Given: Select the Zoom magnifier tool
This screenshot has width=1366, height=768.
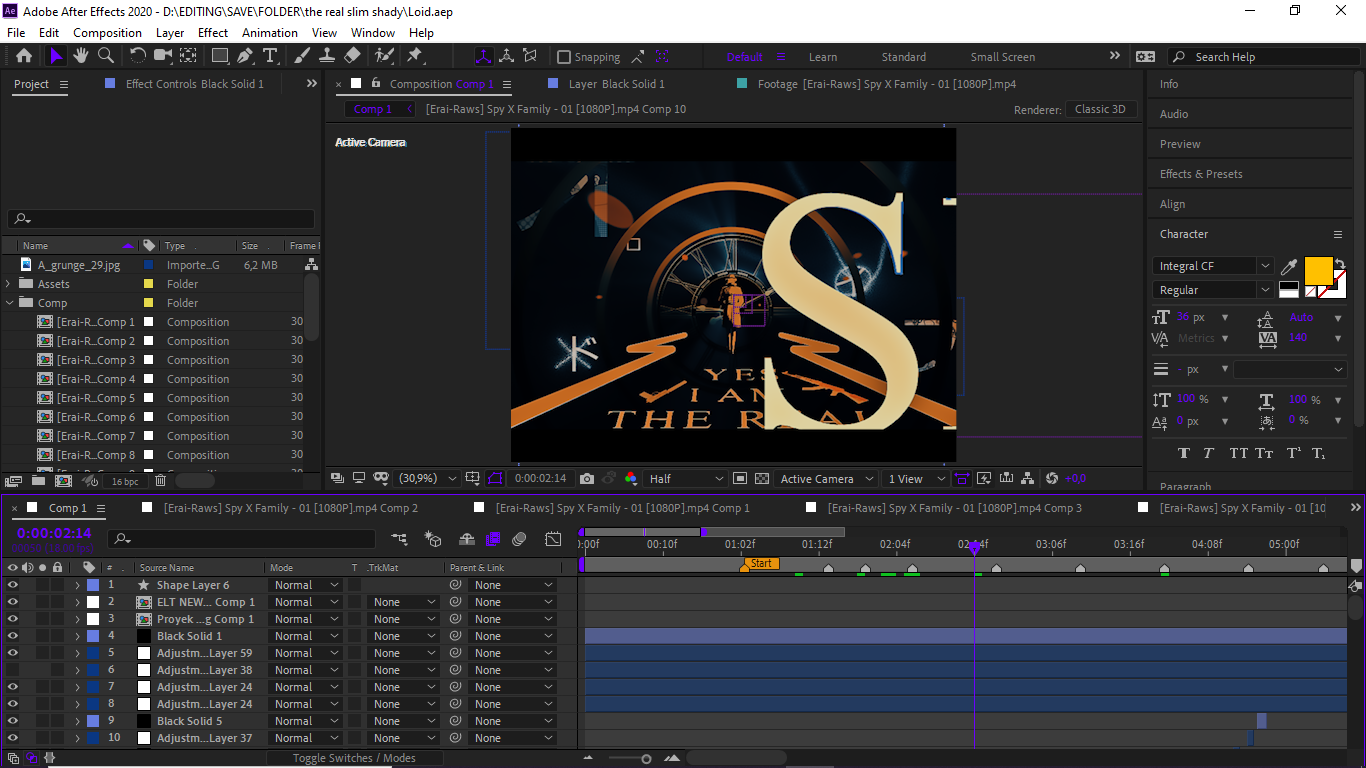Looking at the screenshot, I should 105,56.
